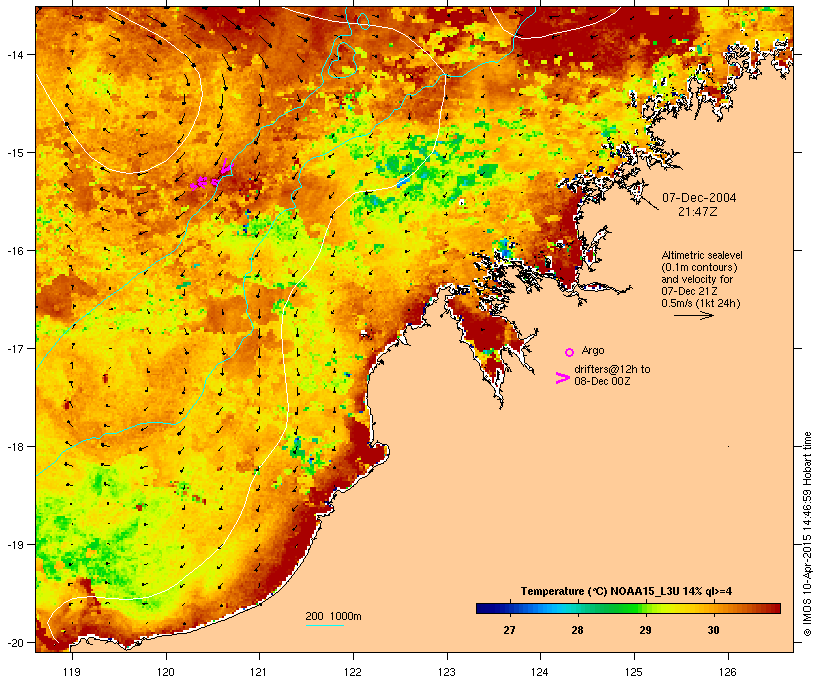Click latitude axis label '-20'

click(14, 642)
